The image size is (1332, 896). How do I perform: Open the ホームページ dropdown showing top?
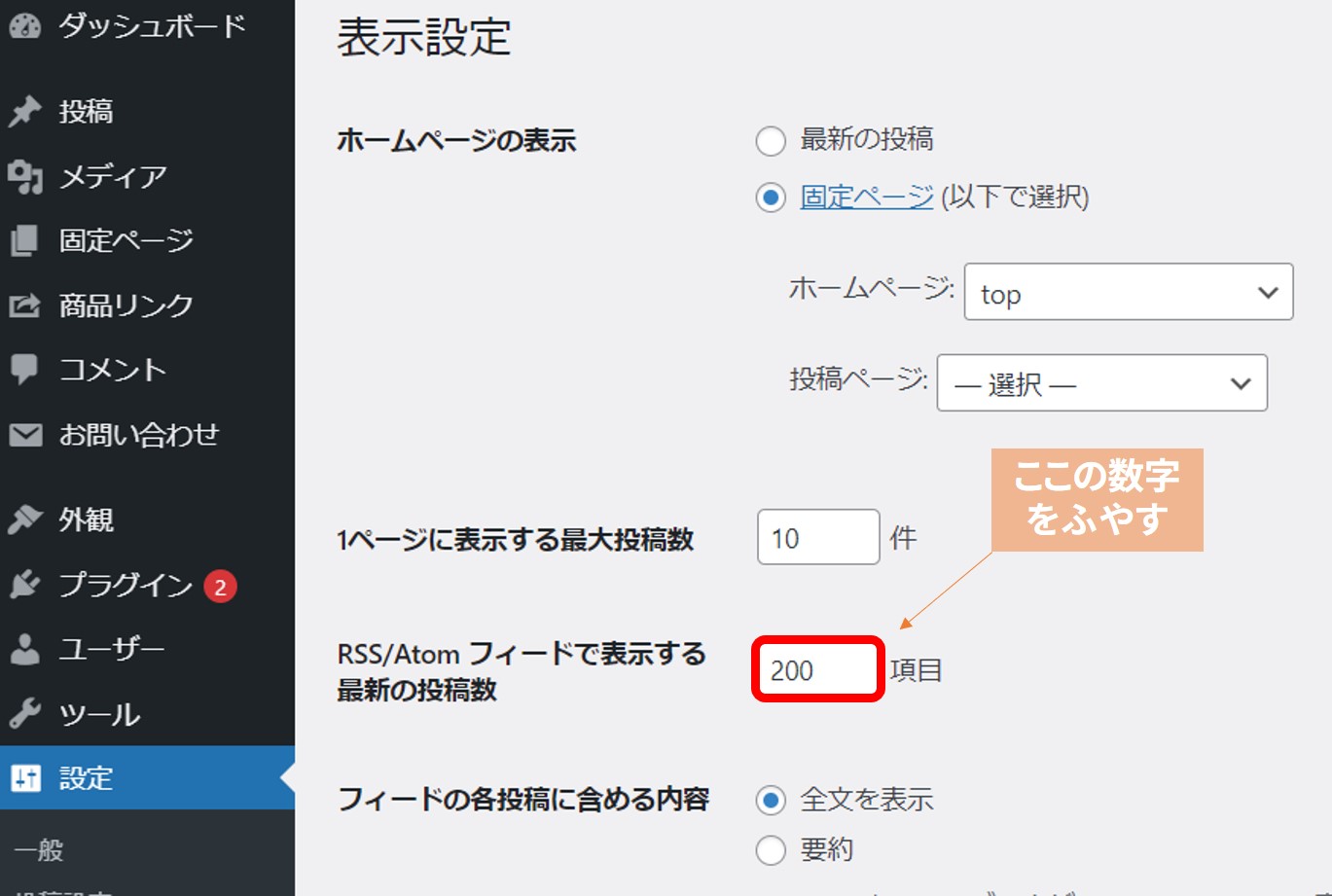pos(1129,292)
